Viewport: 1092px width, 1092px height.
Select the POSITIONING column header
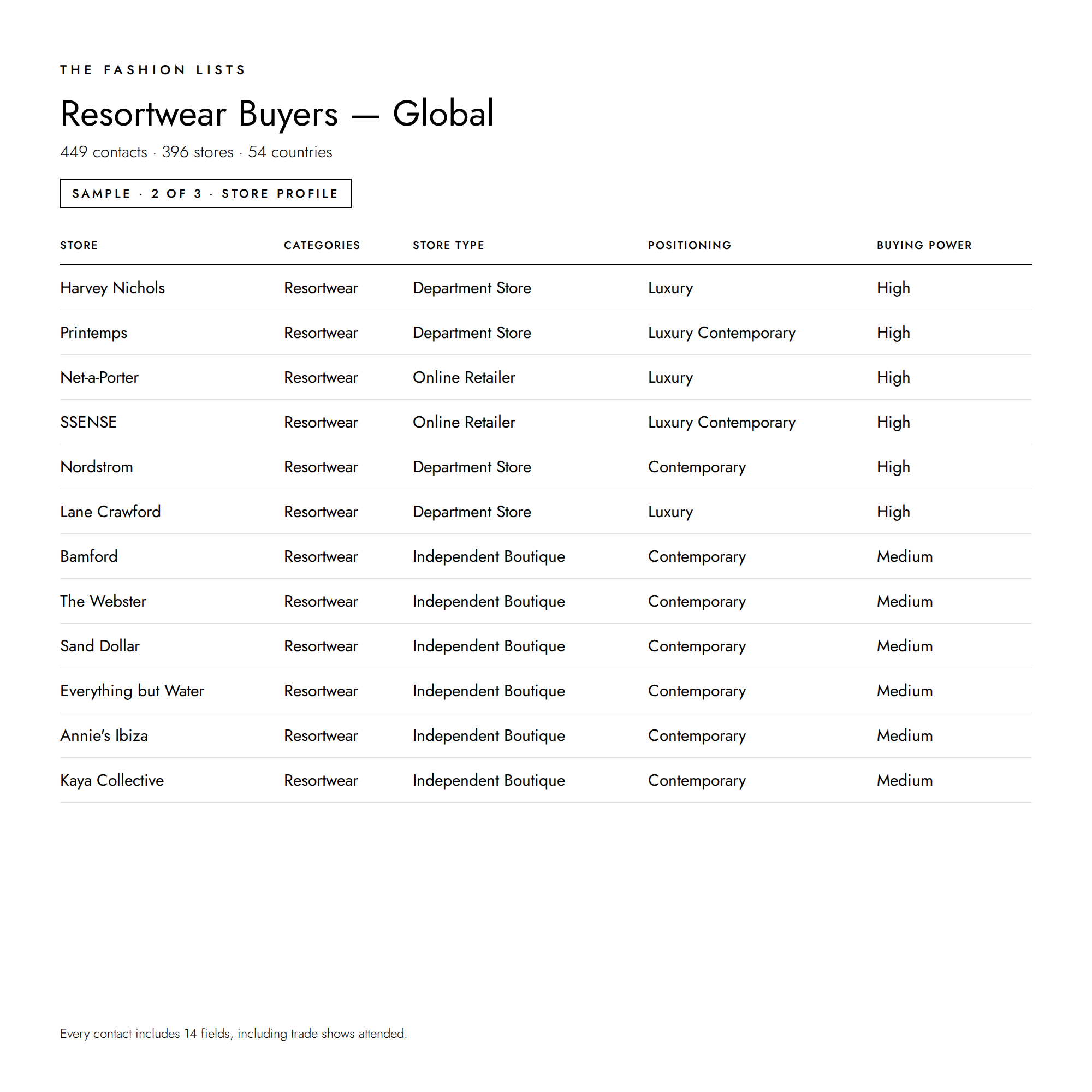pos(690,245)
